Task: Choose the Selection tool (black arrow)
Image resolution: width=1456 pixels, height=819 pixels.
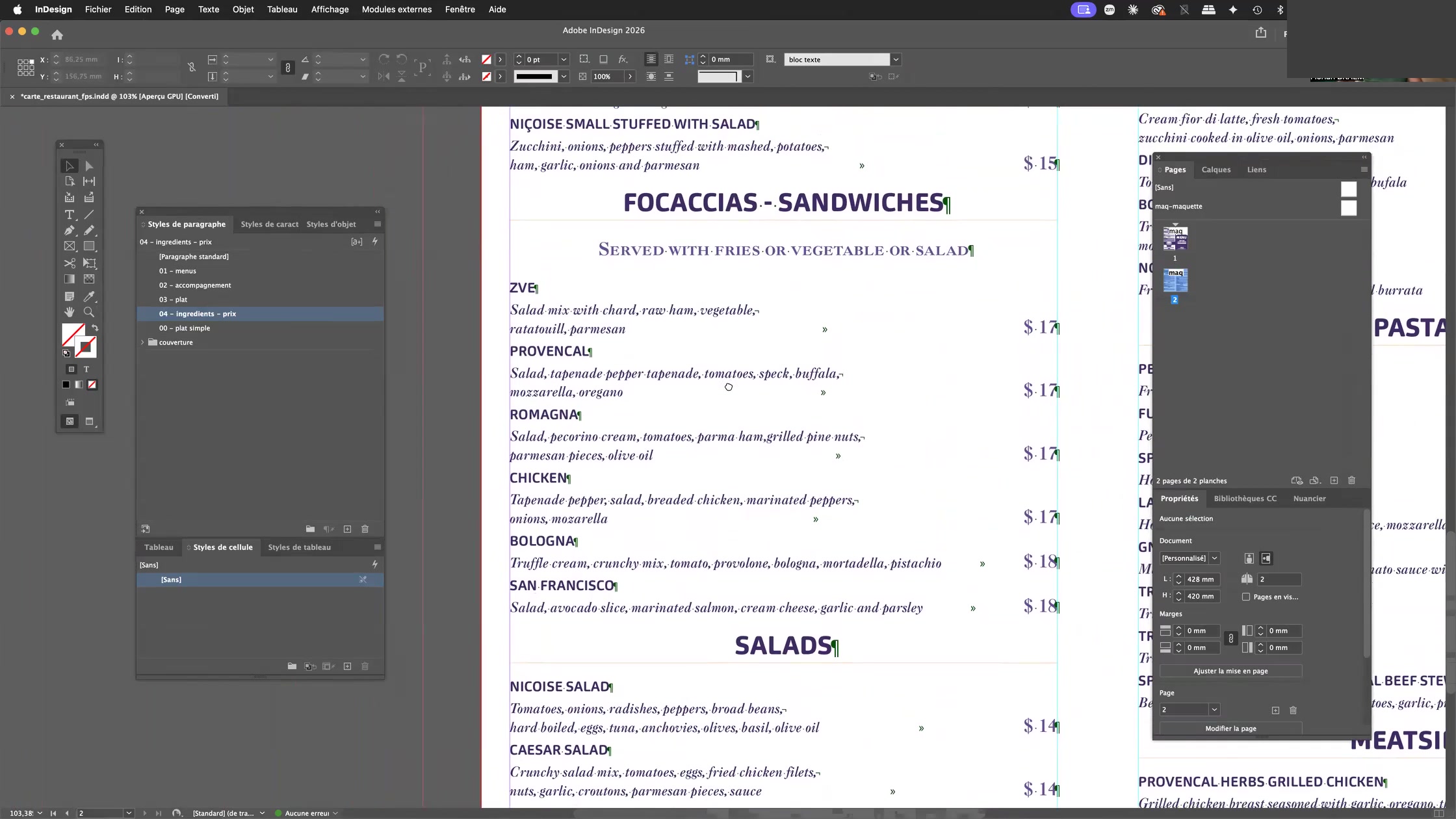Action: pyautogui.click(x=70, y=166)
